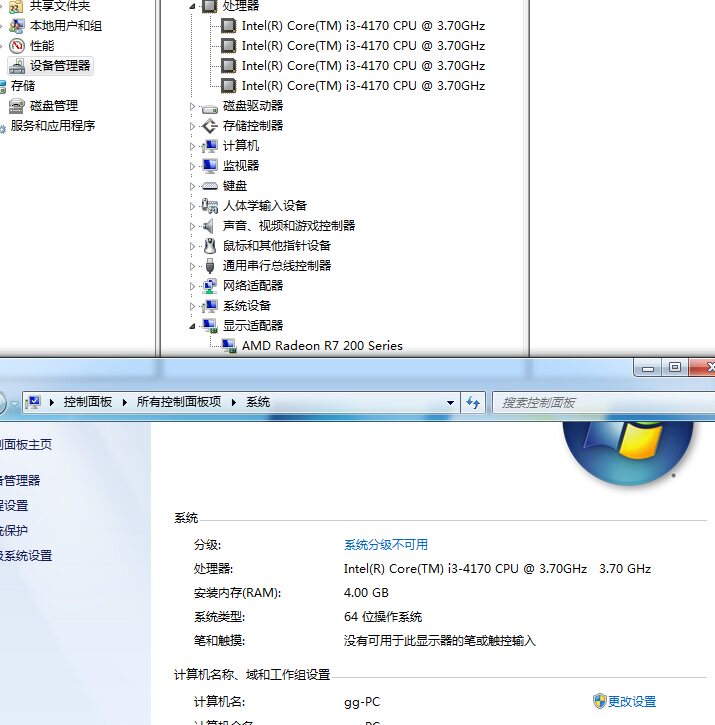
Task: Expand the 网络适配器 node
Action: [x=192, y=286]
